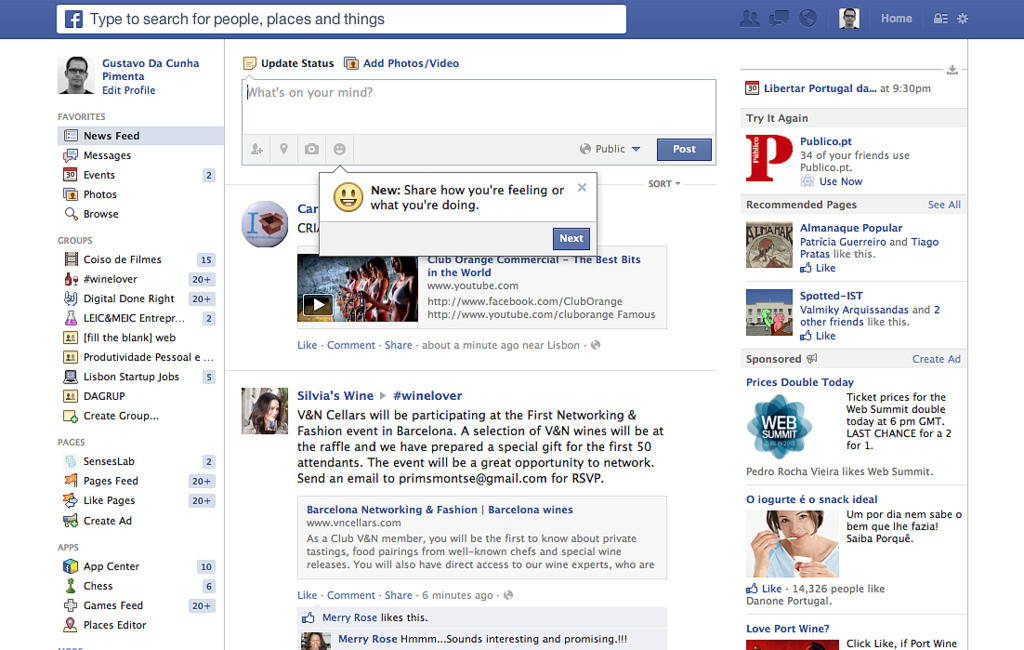Viewport: 1024px width, 650px height.
Task: Click the What's on your mind field
Action: [479, 106]
